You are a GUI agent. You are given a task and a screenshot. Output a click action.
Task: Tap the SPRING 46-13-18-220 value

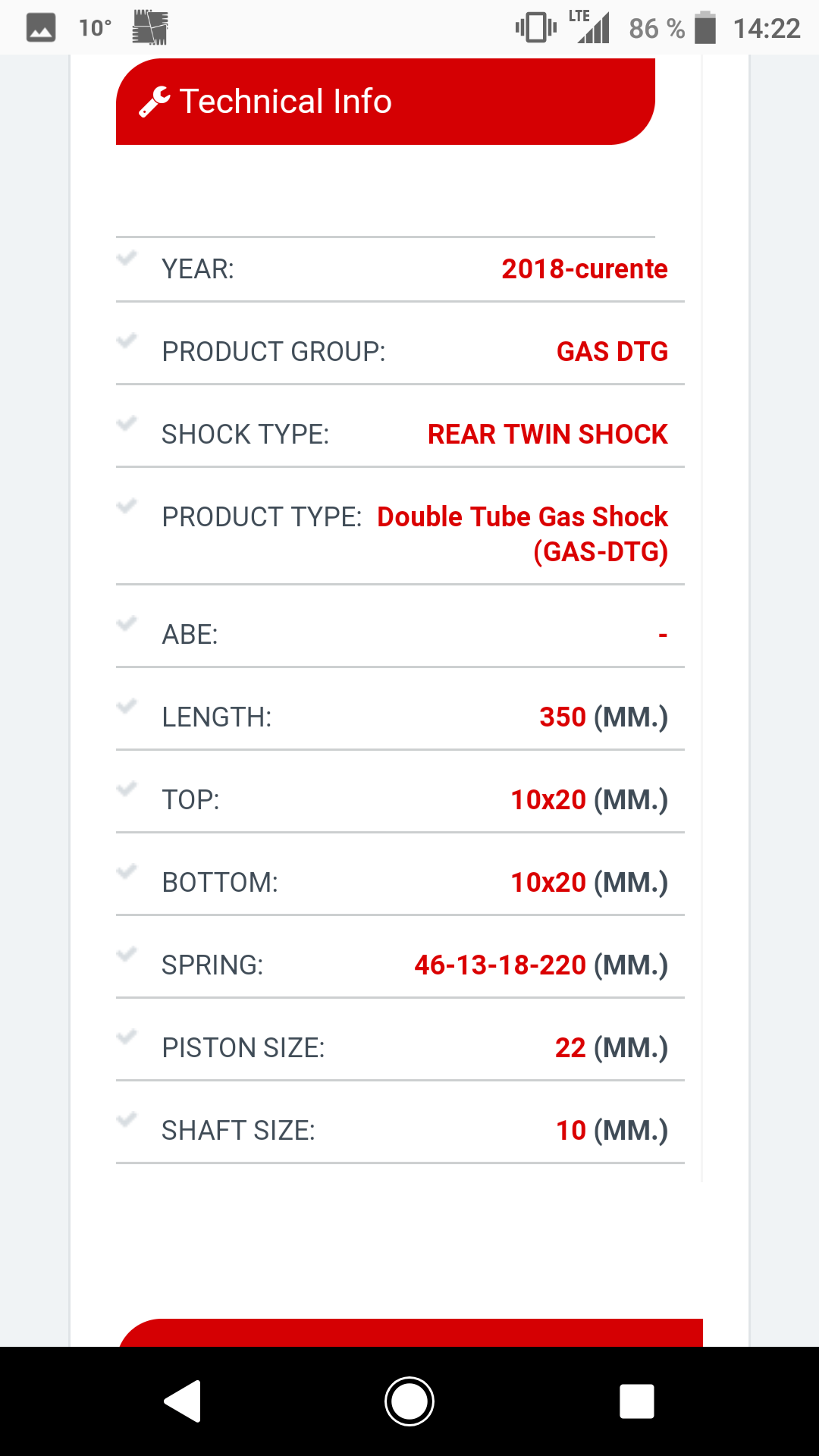point(500,965)
